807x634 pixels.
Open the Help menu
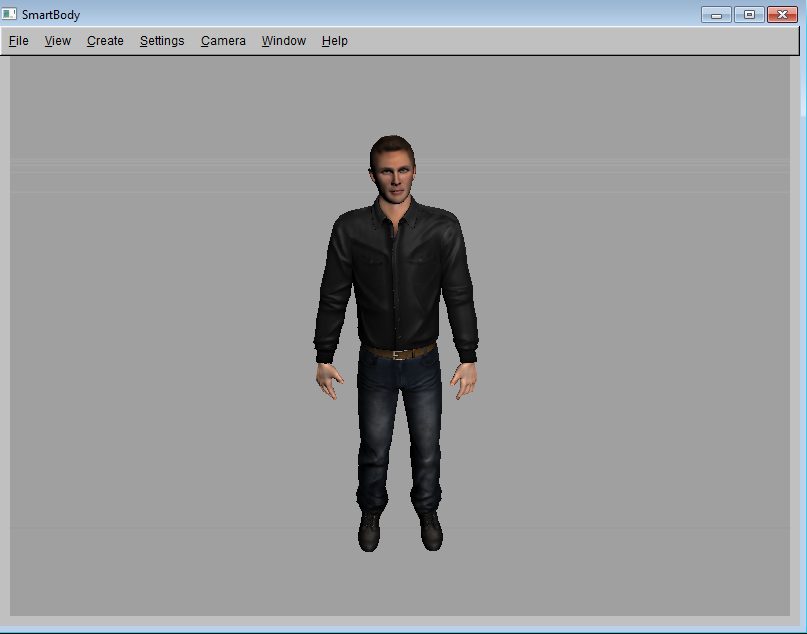tap(335, 41)
